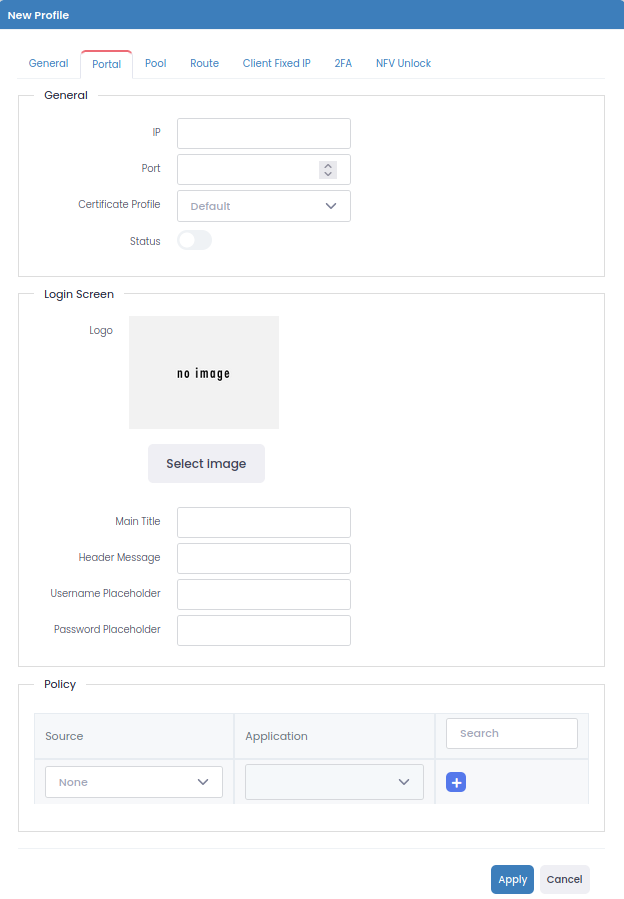Click the Port spinner arrows
The height and width of the screenshot is (899, 624).
pos(328,169)
